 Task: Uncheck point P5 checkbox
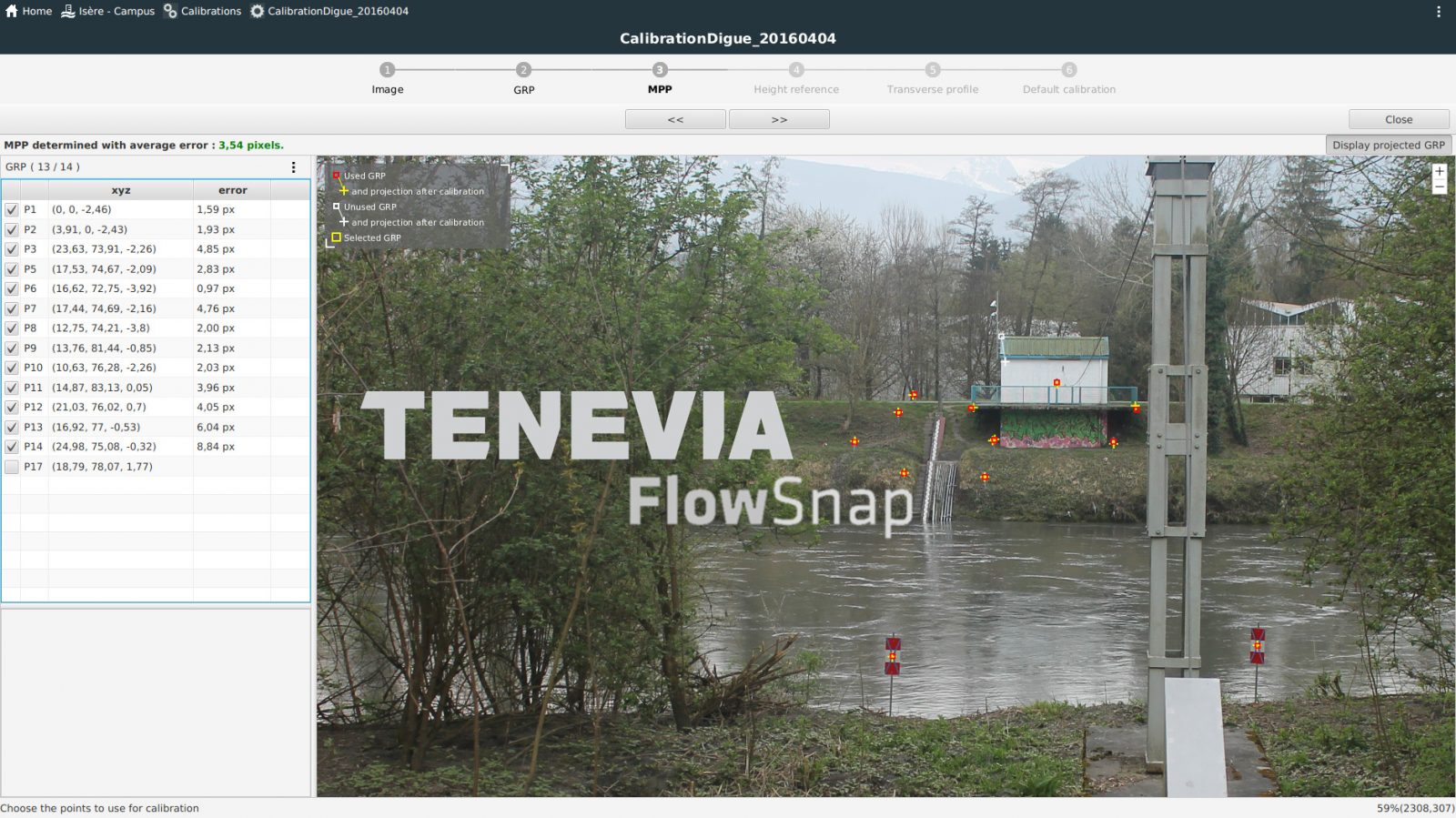(x=12, y=269)
